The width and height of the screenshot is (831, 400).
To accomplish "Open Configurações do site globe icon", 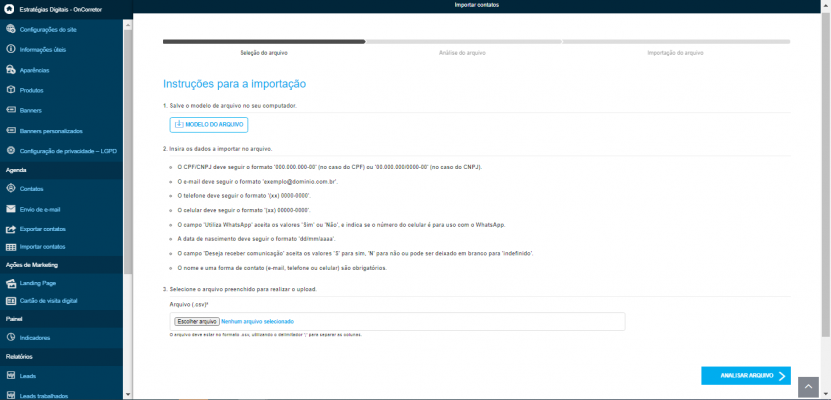I will point(11,29).
